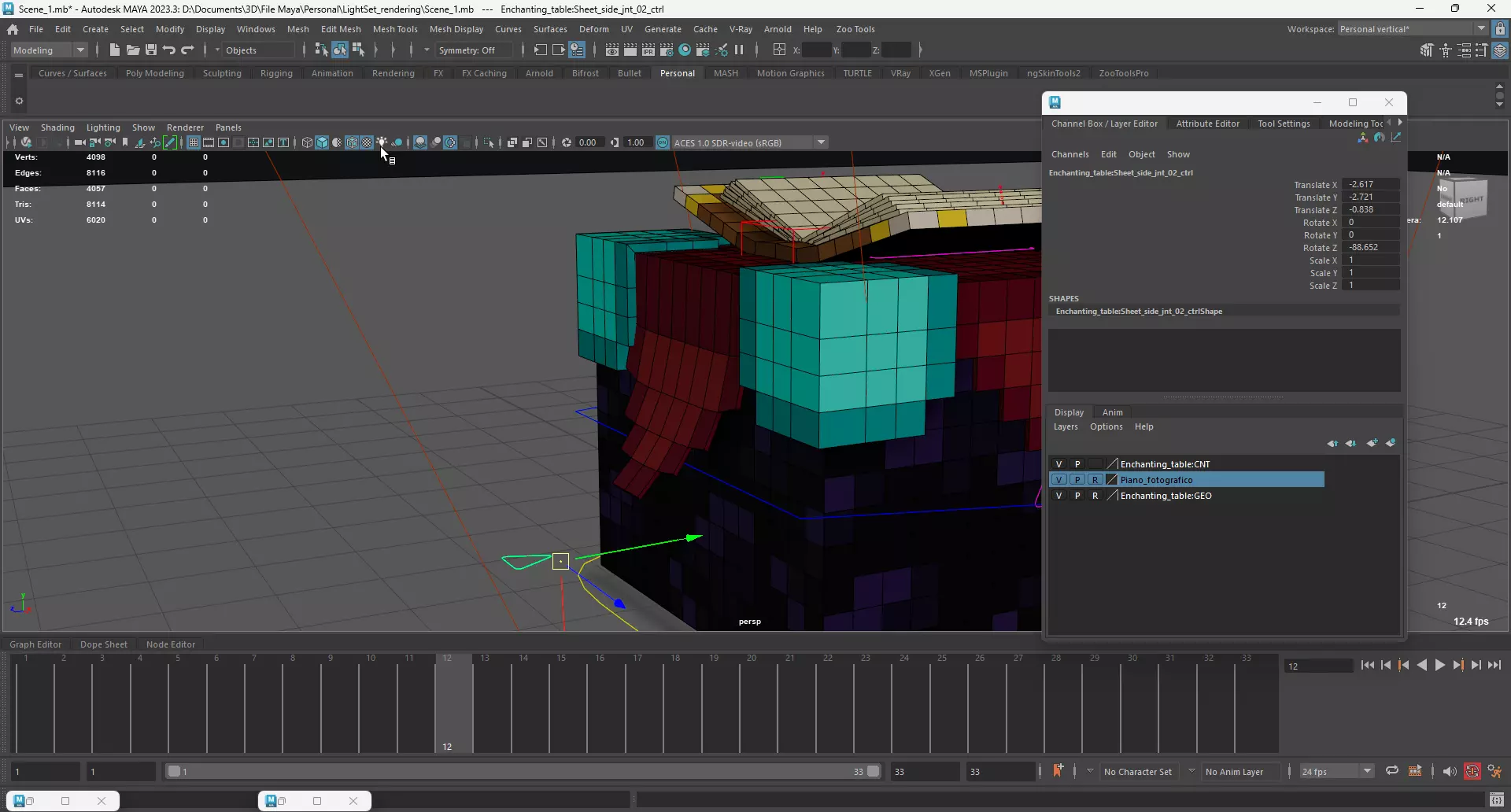Viewport: 1511px width, 812px height.
Task: Open the Mesh Tools menu
Action: coord(395,29)
